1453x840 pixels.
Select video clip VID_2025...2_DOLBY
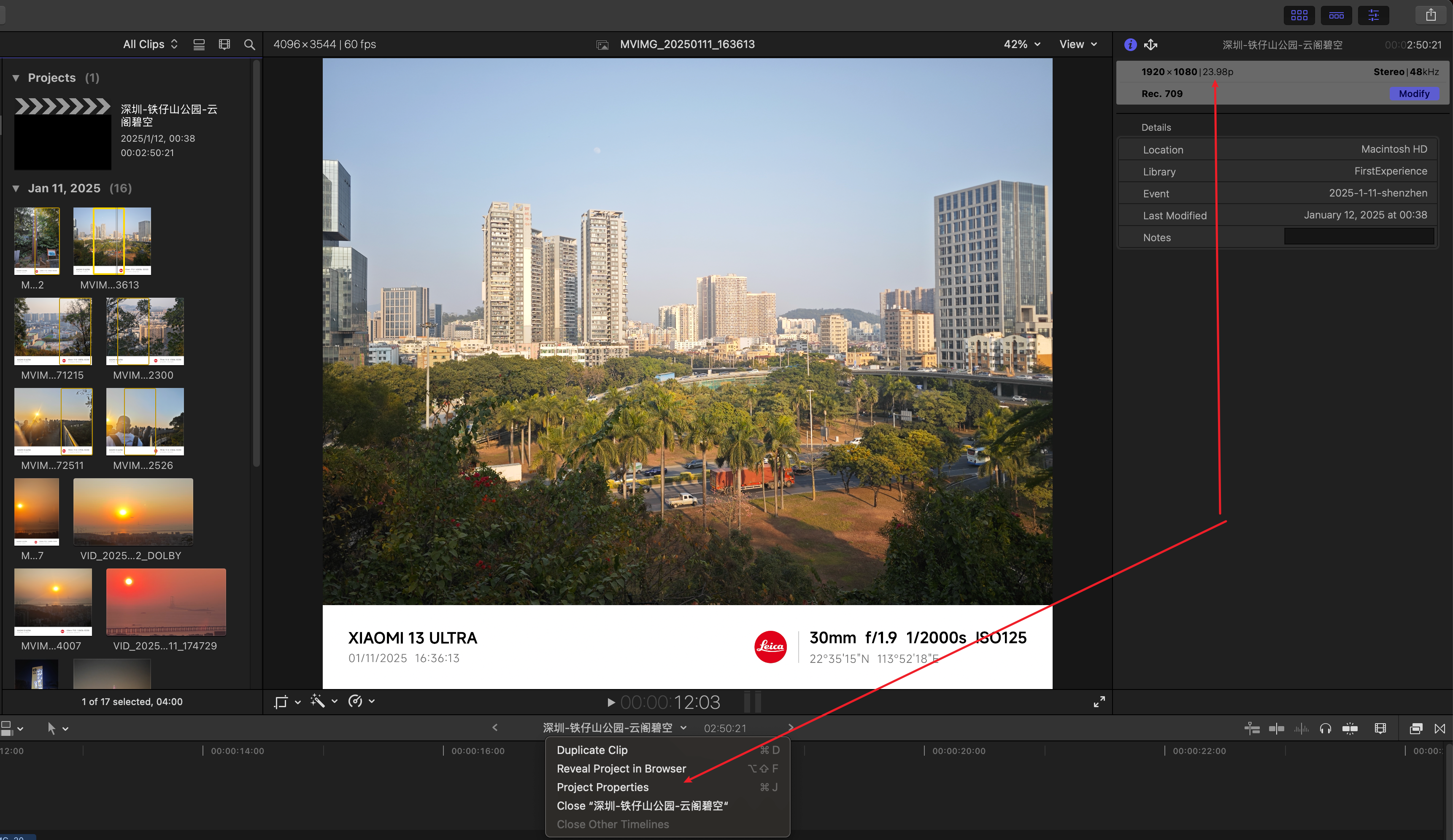point(133,512)
